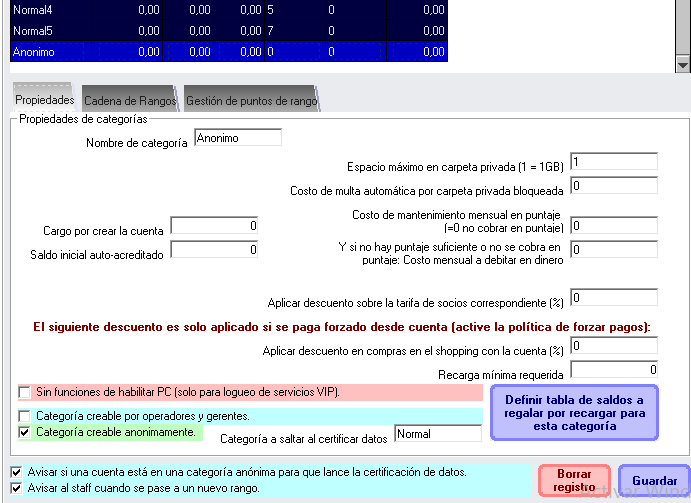Image resolution: width=691 pixels, height=503 pixels.
Task: Uncheck Avisar si una cuenta está en categoría anónima
Action: point(16,472)
